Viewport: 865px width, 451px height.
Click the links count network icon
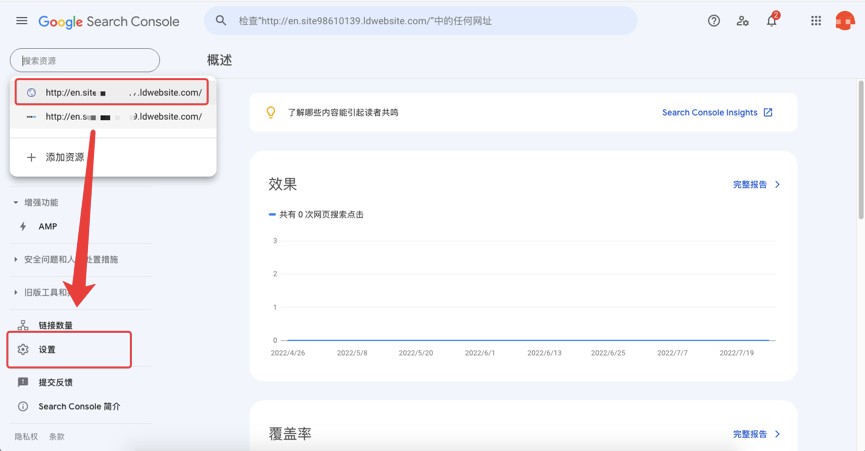coord(23,325)
